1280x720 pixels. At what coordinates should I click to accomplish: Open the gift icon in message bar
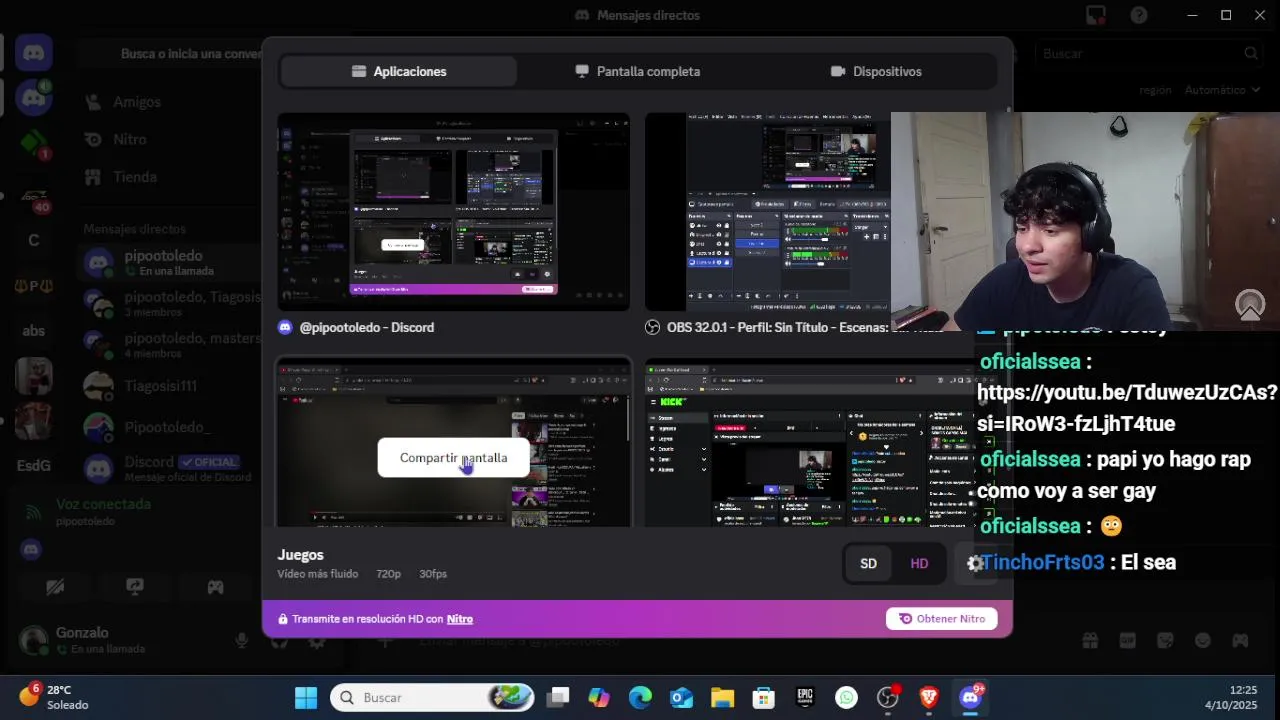pos(1089,640)
